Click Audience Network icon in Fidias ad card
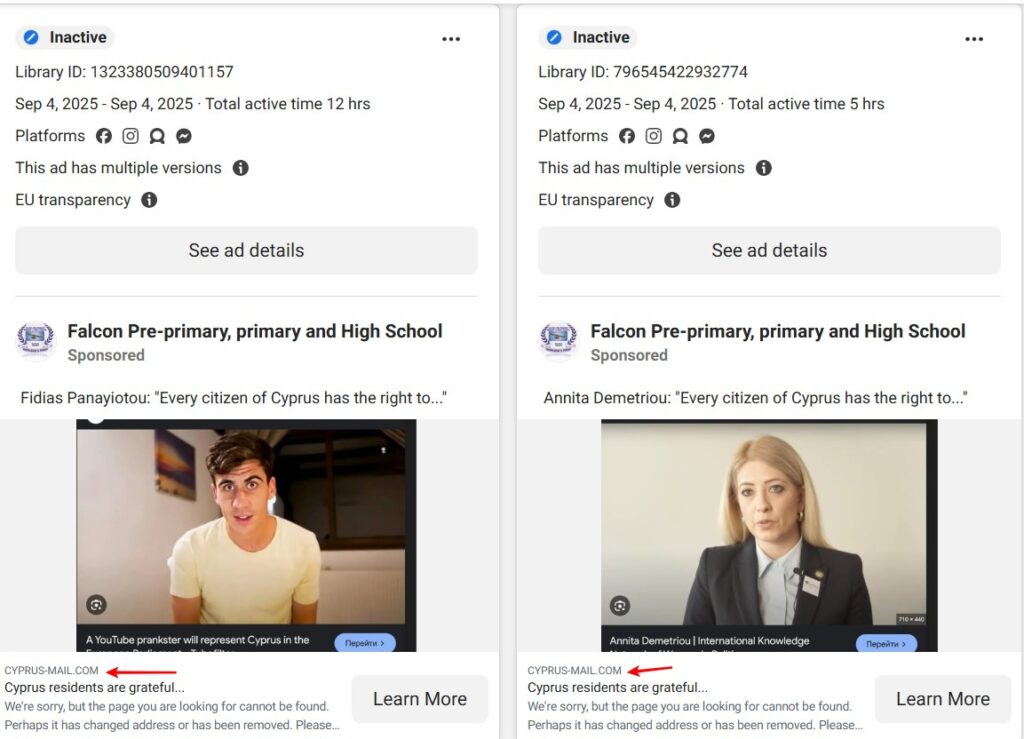The image size is (1024, 739). (157, 136)
